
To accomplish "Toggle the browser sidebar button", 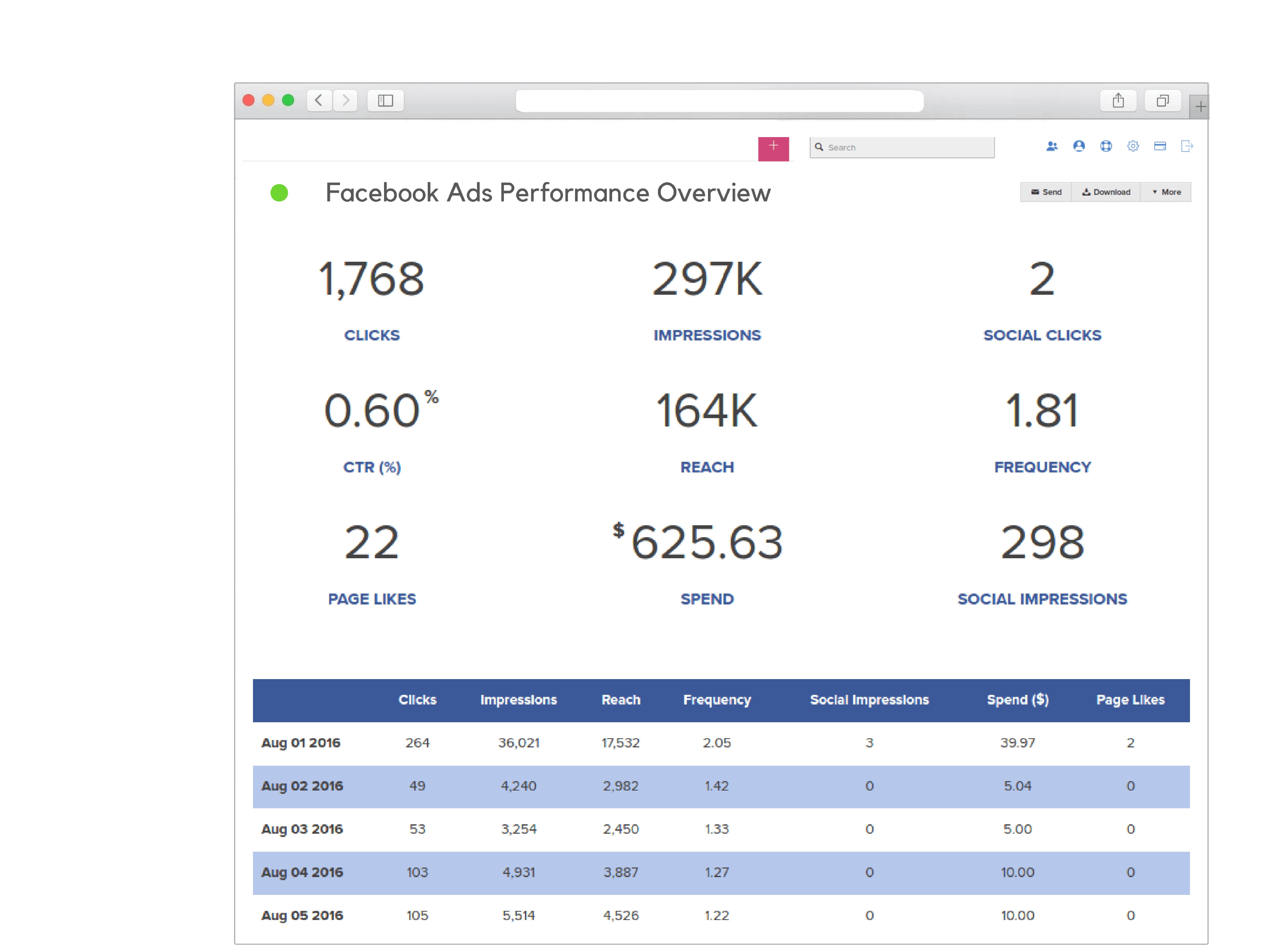I will (385, 101).
